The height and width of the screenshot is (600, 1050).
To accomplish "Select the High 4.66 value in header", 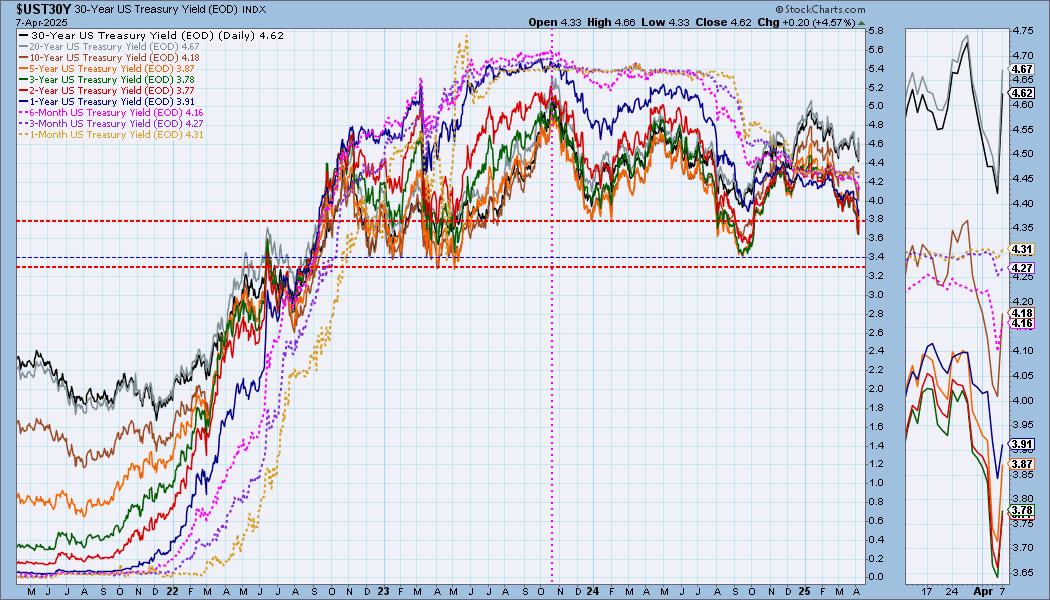I will click(611, 22).
